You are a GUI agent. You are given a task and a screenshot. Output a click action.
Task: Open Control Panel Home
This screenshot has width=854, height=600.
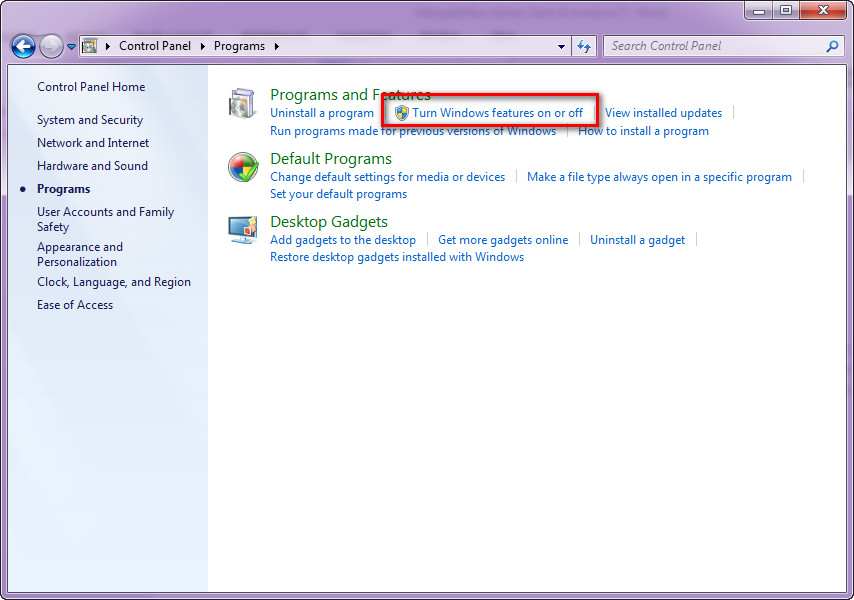pyautogui.click(x=91, y=87)
